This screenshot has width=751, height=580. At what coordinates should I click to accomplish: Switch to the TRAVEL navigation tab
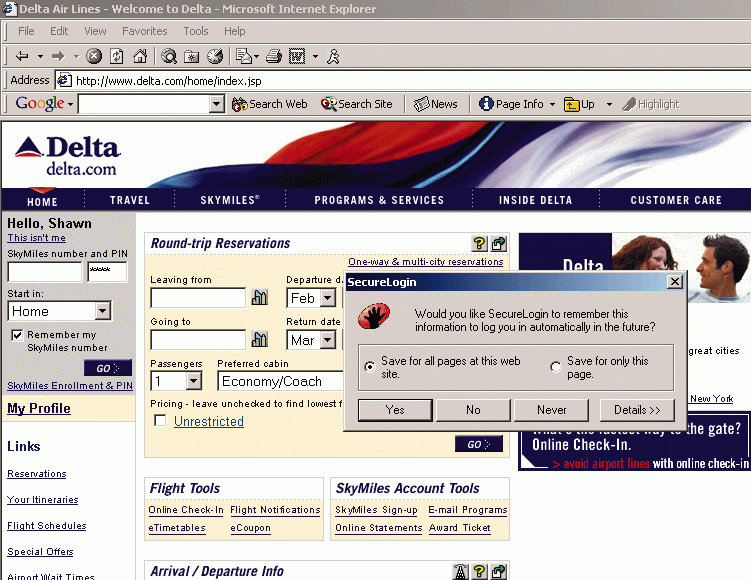click(130, 200)
